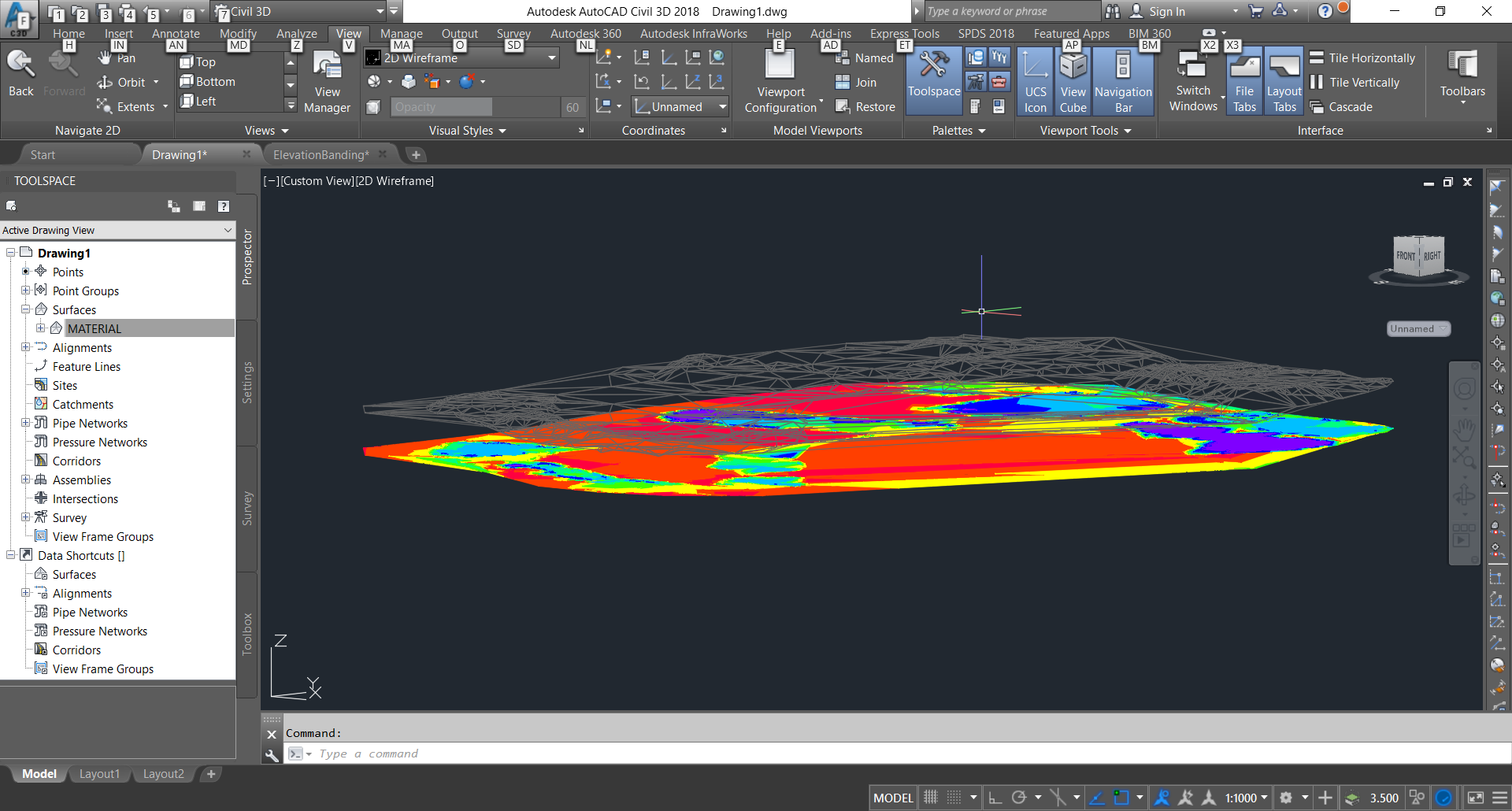Open the View Manager
Image resolution: width=1512 pixels, height=811 pixels.
(x=327, y=79)
